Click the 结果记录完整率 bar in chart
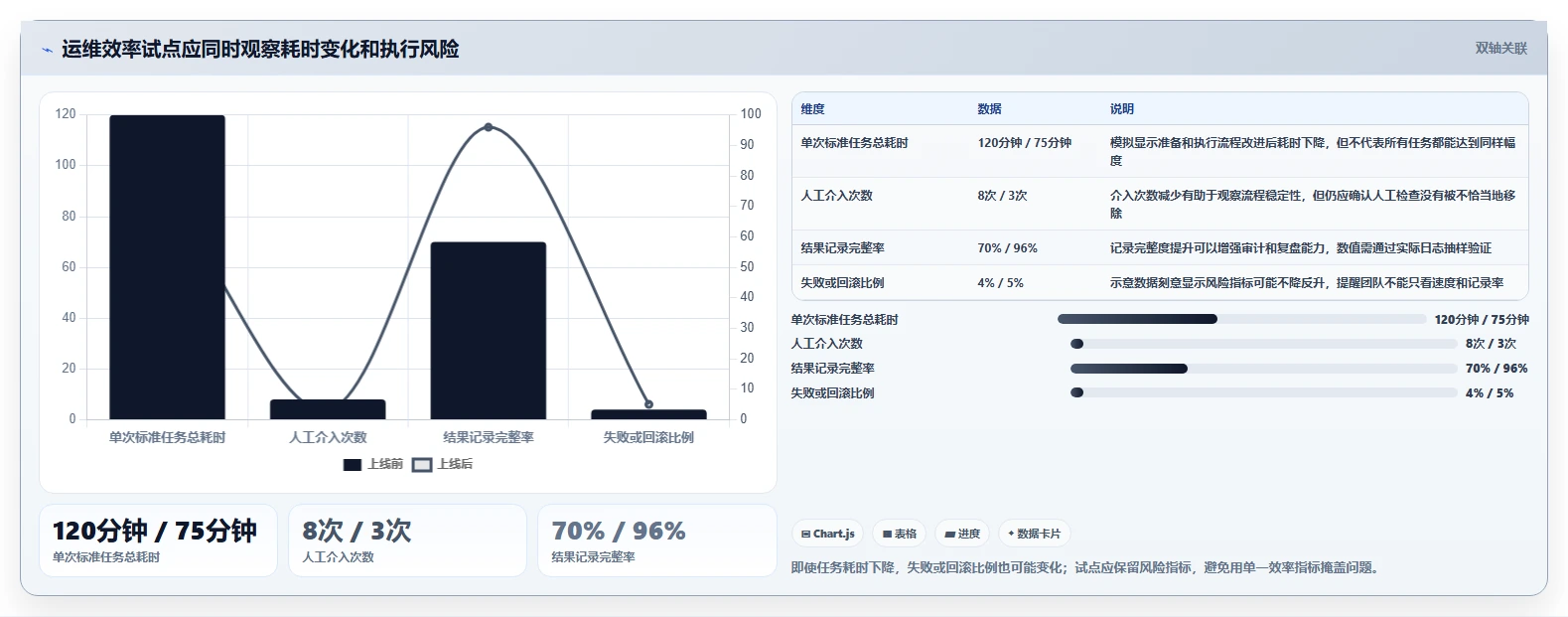The height and width of the screenshot is (617, 1568). coord(488,331)
